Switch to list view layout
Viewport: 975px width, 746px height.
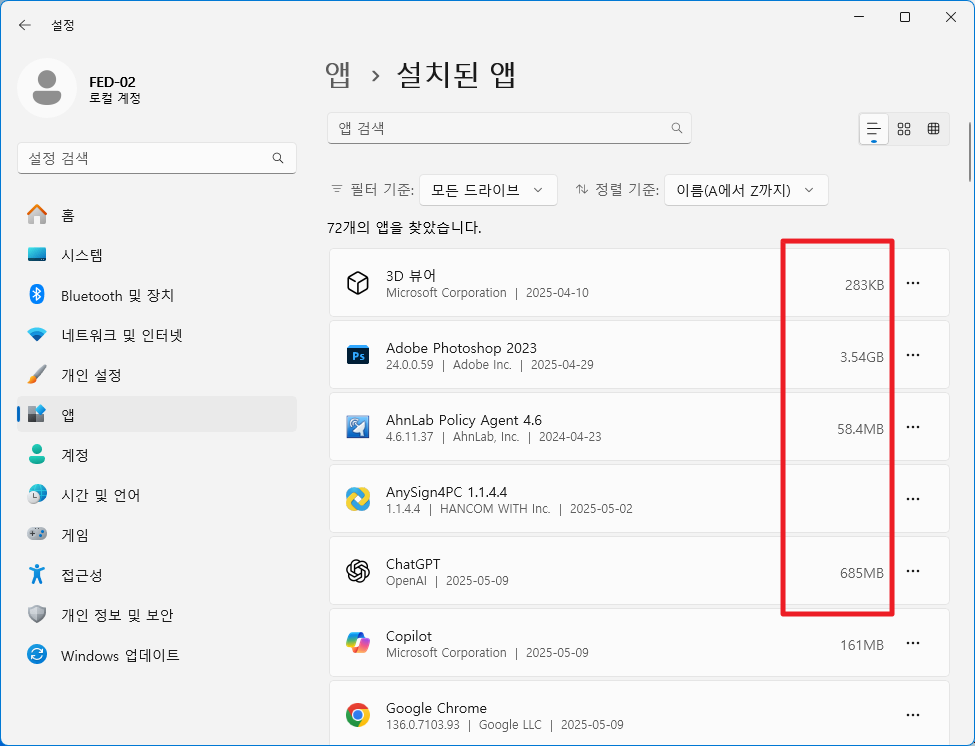[874, 129]
